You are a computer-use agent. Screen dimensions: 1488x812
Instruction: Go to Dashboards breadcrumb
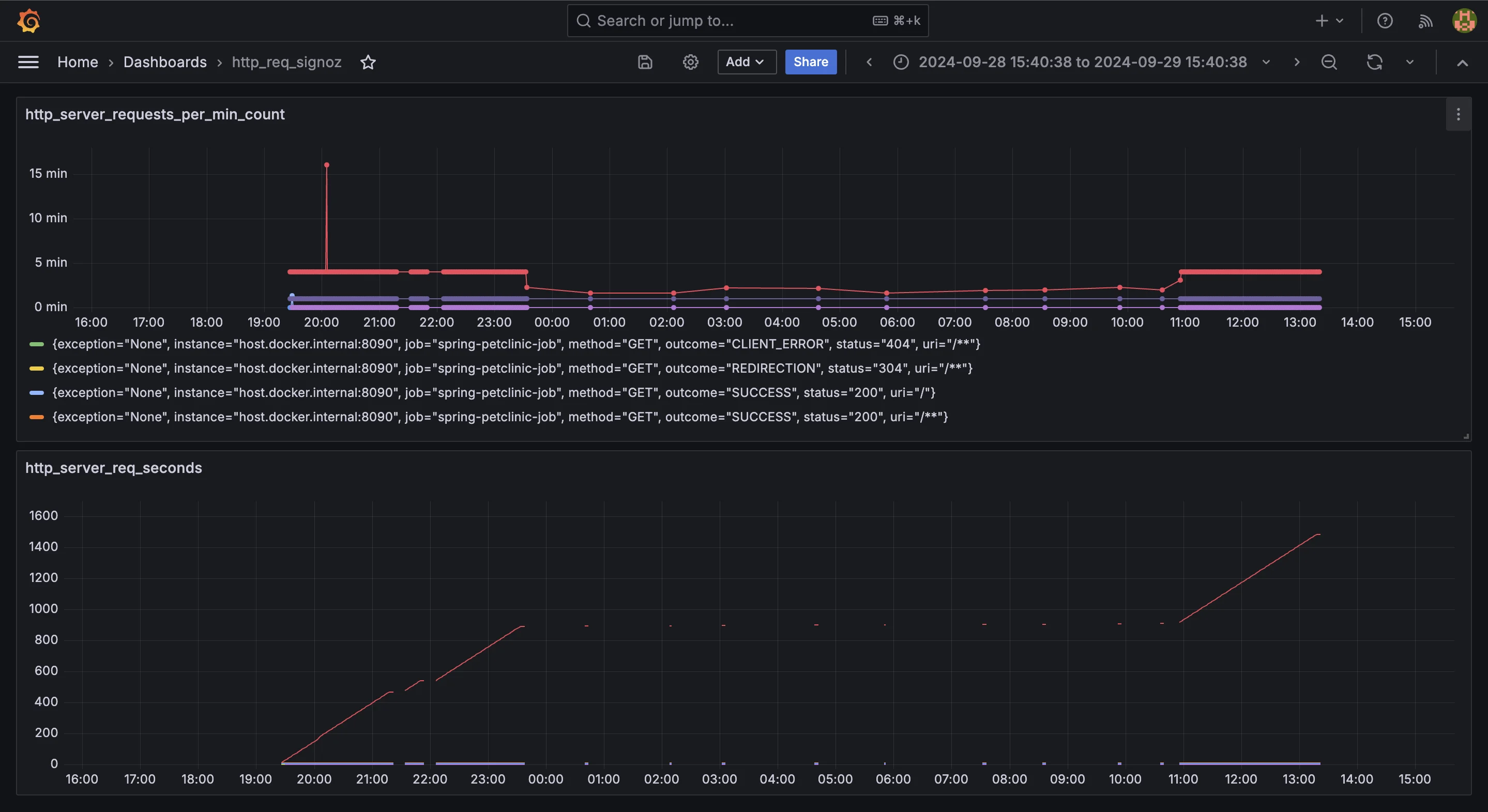(164, 62)
